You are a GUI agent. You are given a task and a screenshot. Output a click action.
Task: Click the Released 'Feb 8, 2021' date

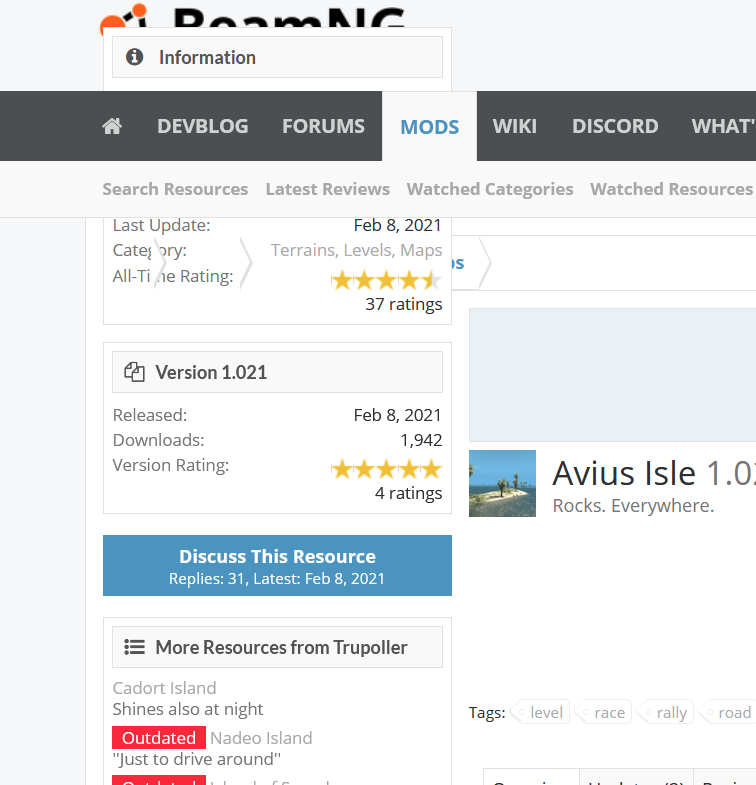(x=397, y=415)
